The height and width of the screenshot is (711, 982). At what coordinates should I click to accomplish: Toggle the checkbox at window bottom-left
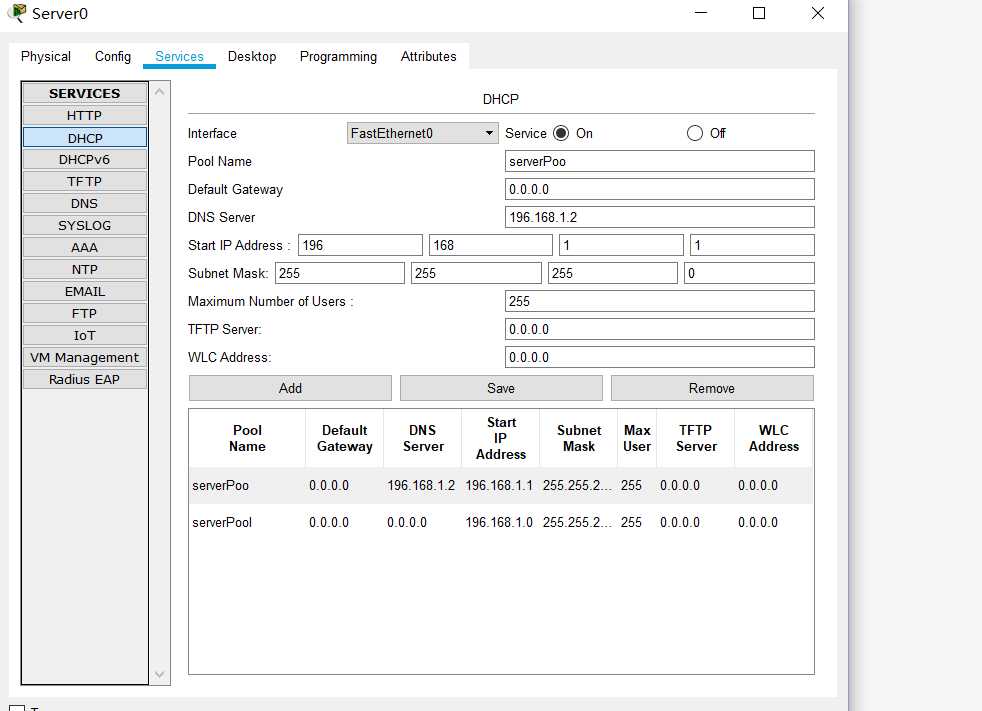[17, 708]
